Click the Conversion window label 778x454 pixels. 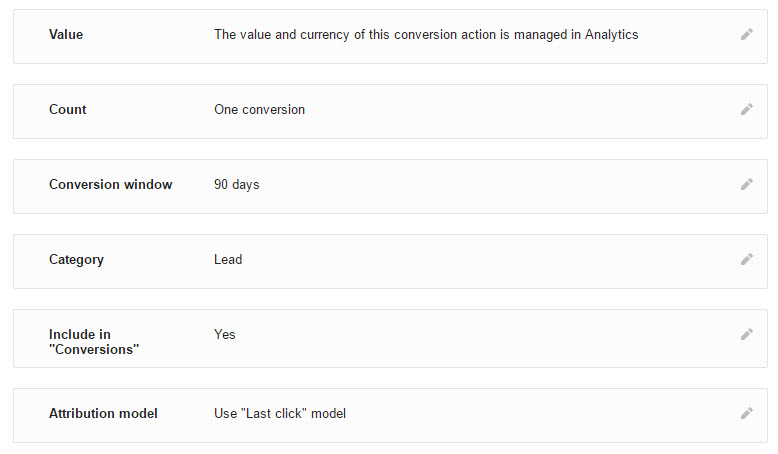pos(111,185)
